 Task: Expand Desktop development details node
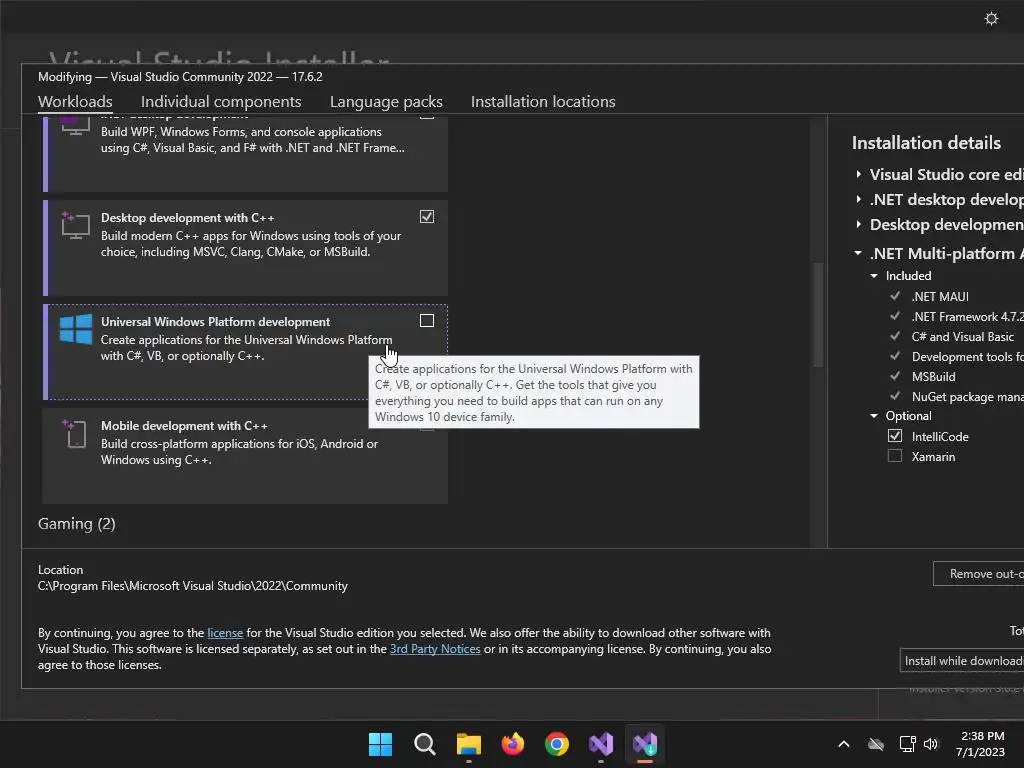(x=859, y=224)
